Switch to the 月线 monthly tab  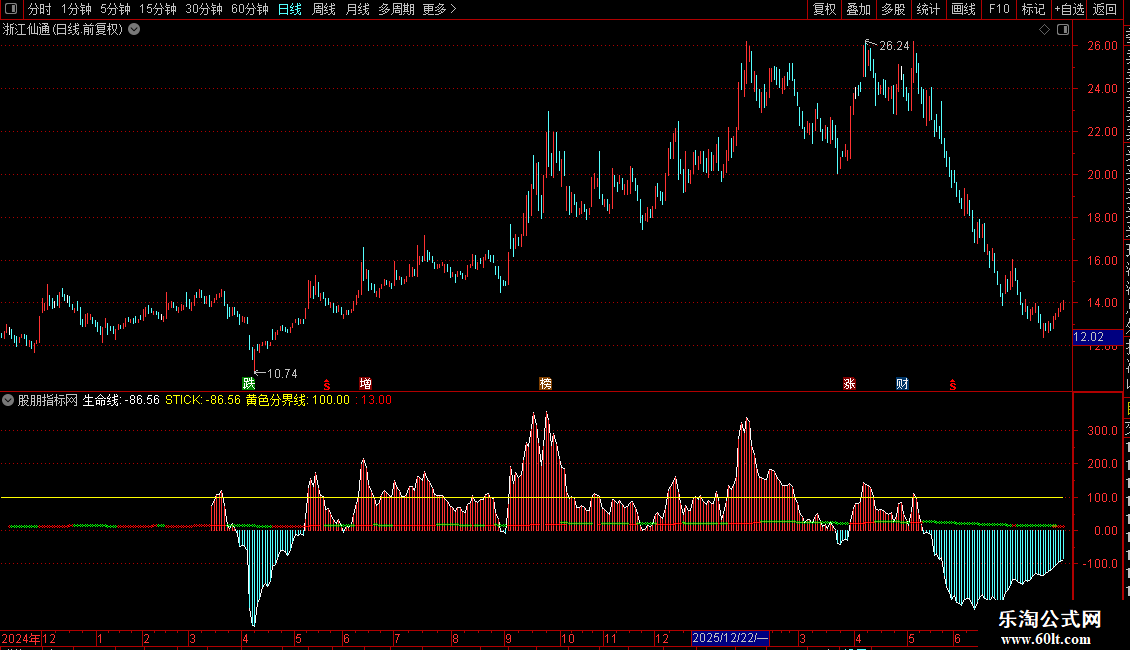357,9
